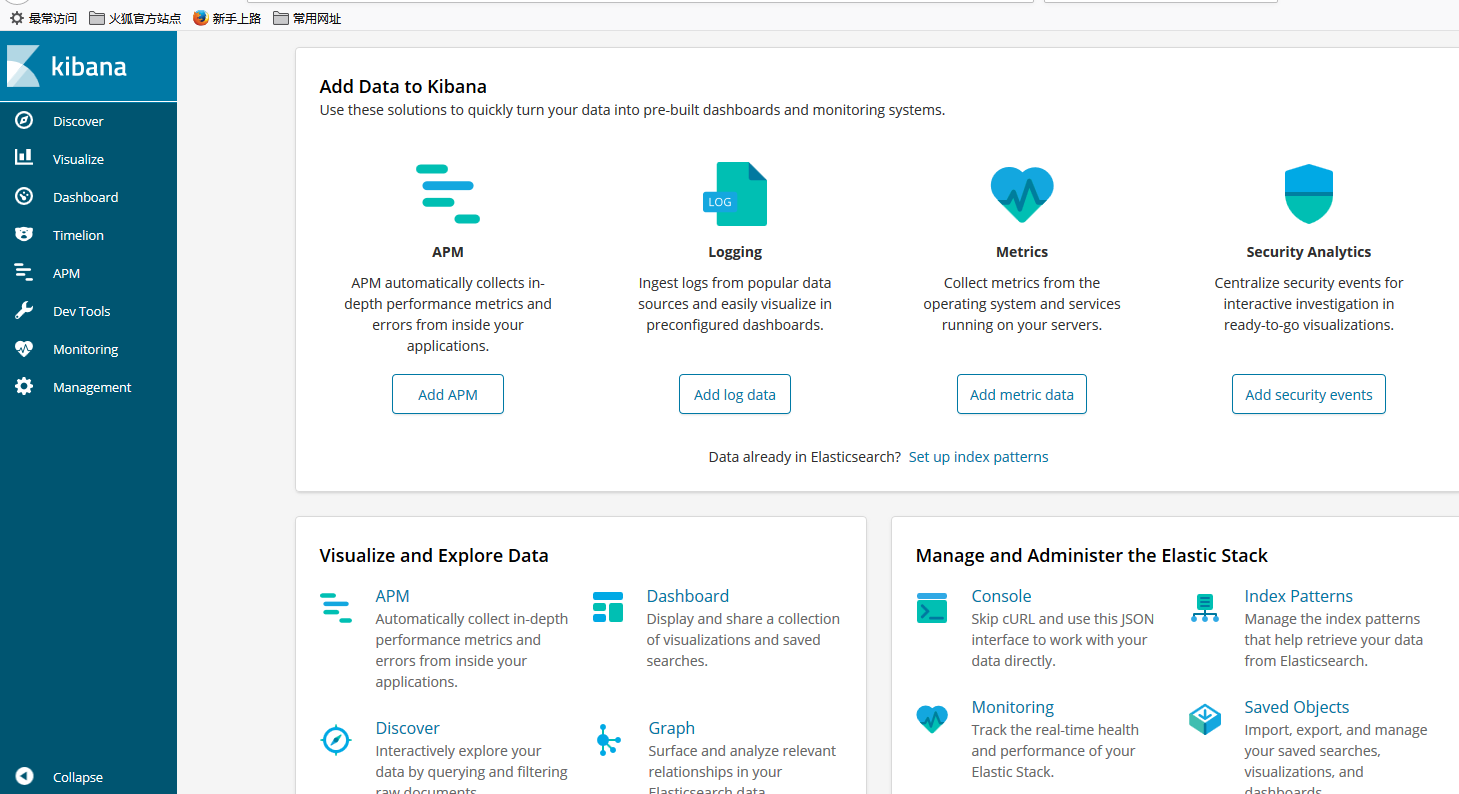Click the Add metric data button
The width and height of the screenshot is (1459, 794).
(x=1022, y=394)
